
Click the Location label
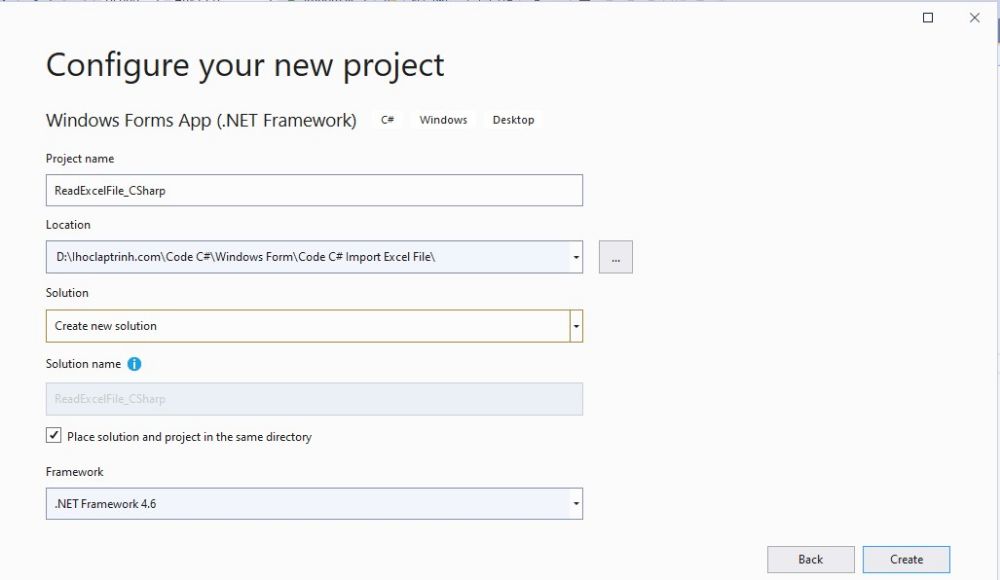pyautogui.click(x=68, y=225)
